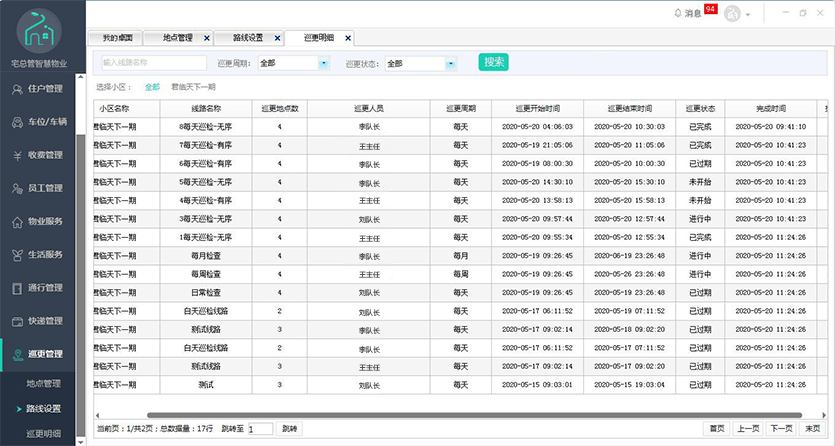Open 物业服务 house icon in sidebar

point(18,221)
